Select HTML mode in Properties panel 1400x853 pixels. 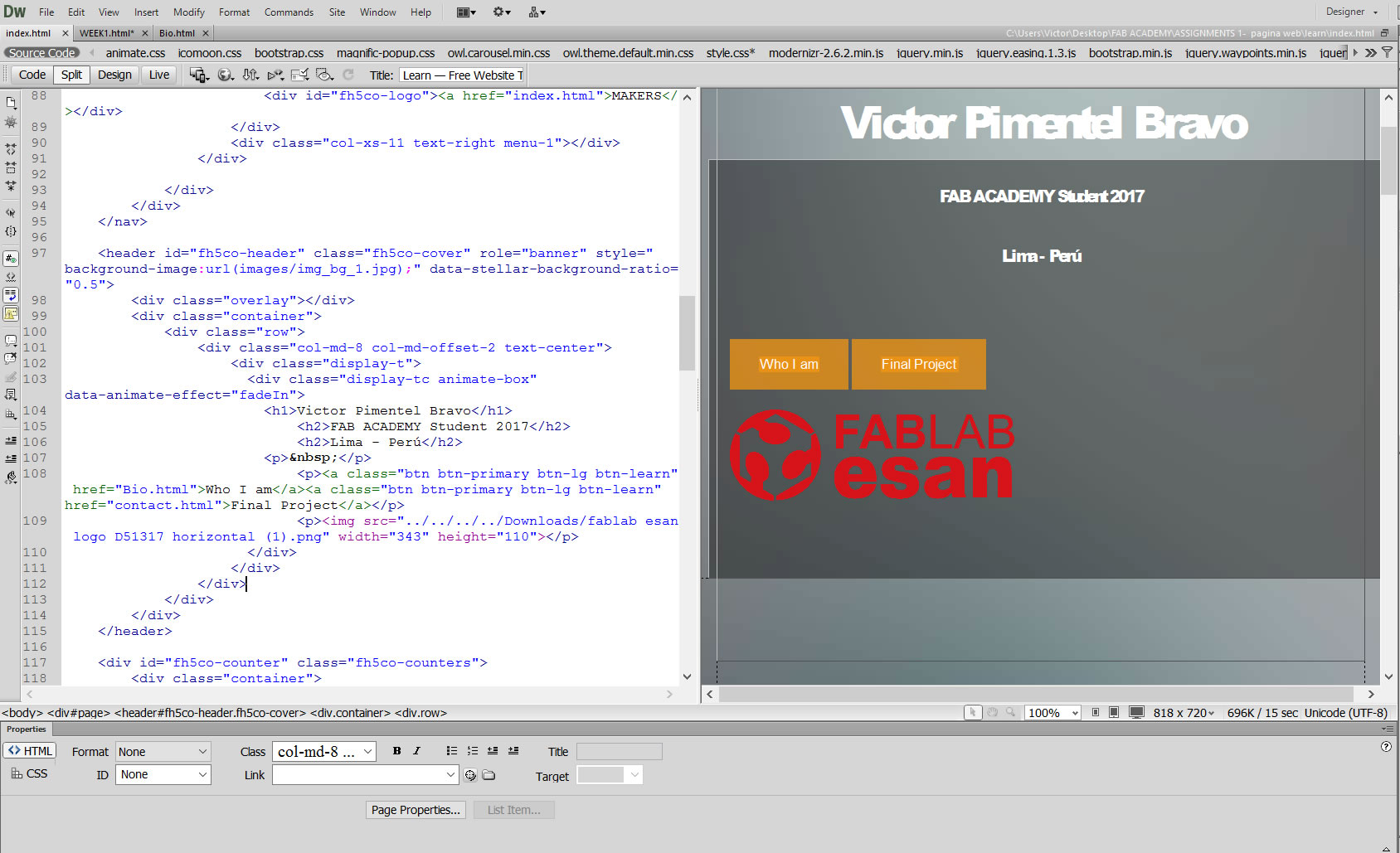pyautogui.click(x=30, y=751)
